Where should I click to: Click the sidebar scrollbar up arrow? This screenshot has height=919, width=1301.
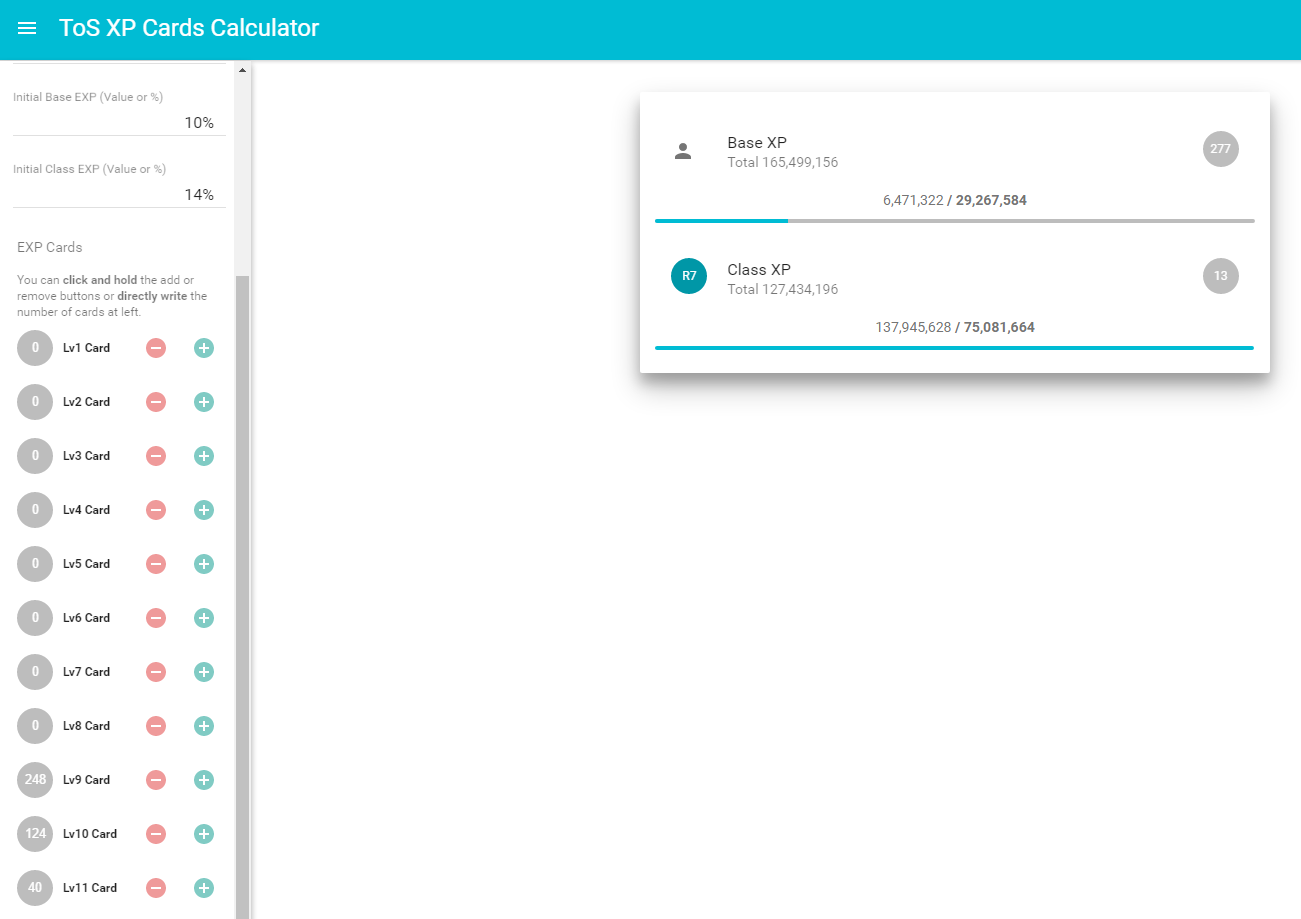click(242, 71)
